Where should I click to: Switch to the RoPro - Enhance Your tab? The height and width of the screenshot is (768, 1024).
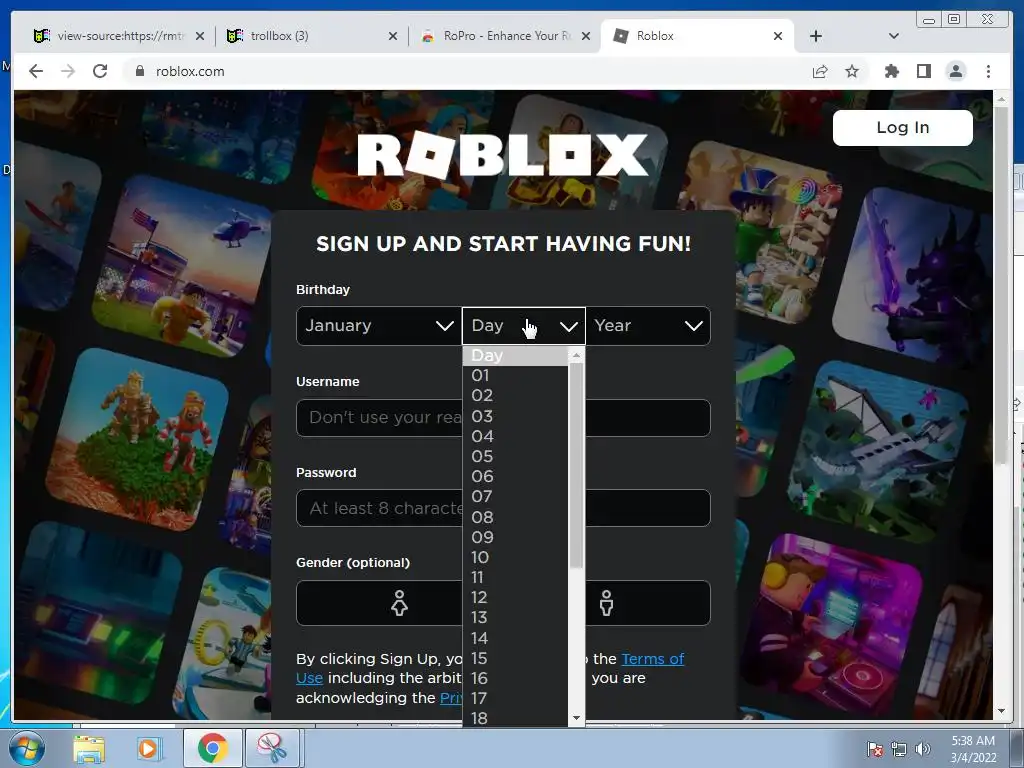click(505, 36)
